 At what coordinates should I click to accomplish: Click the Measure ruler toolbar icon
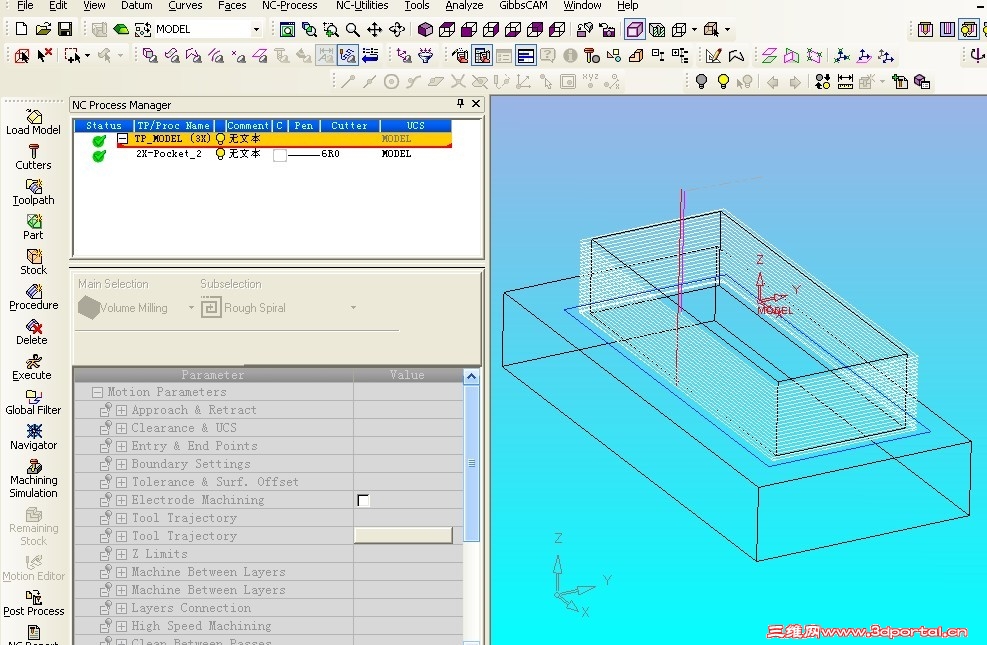coord(845,81)
